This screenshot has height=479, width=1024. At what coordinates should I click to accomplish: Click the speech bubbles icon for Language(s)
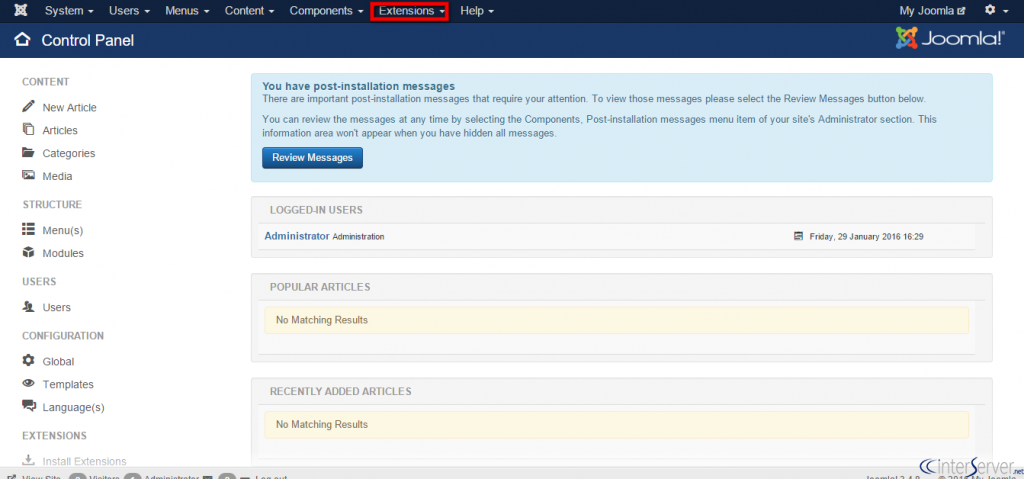(29, 406)
